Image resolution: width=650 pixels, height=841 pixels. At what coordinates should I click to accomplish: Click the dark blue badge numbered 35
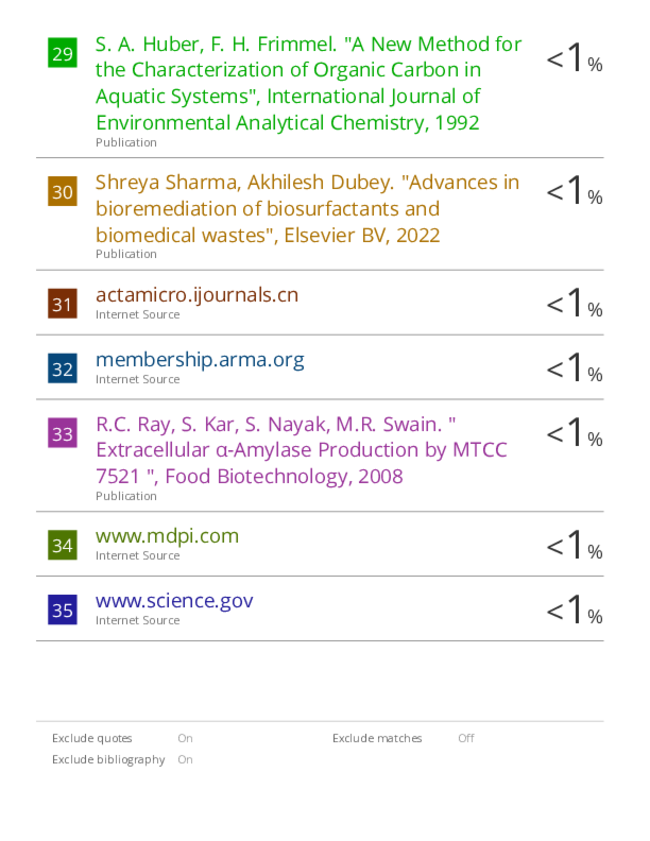pos(62,609)
